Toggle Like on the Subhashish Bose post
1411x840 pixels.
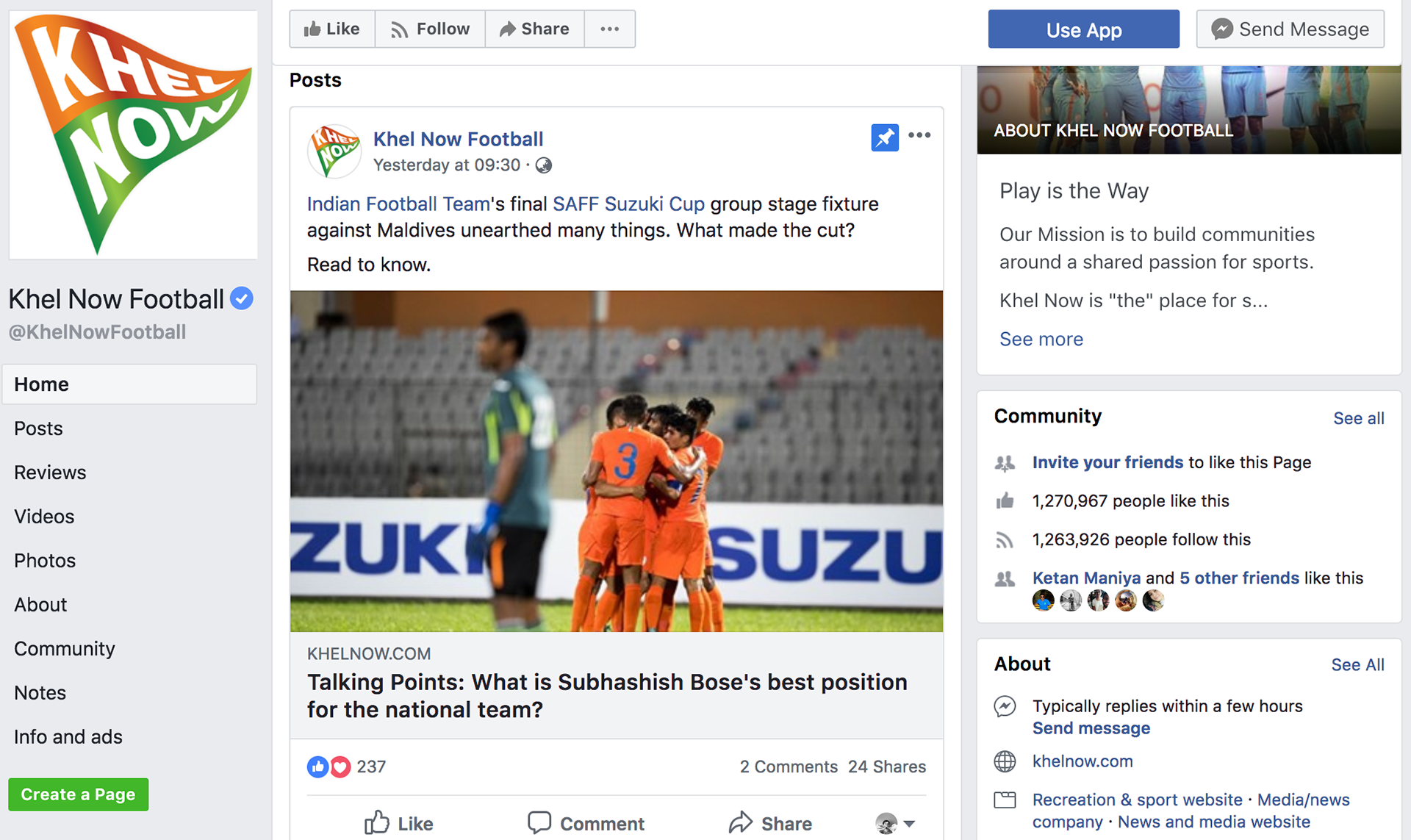[x=399, y=823]
